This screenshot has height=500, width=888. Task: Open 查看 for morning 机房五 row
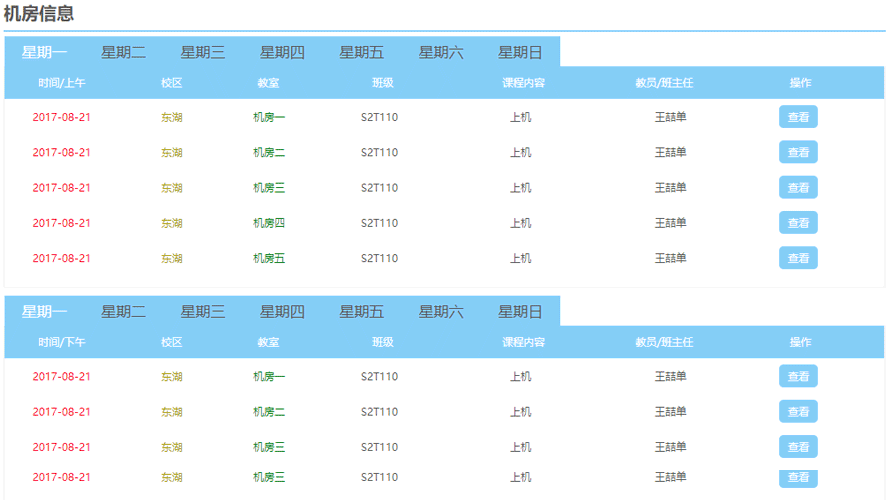[x=798, y=258]
